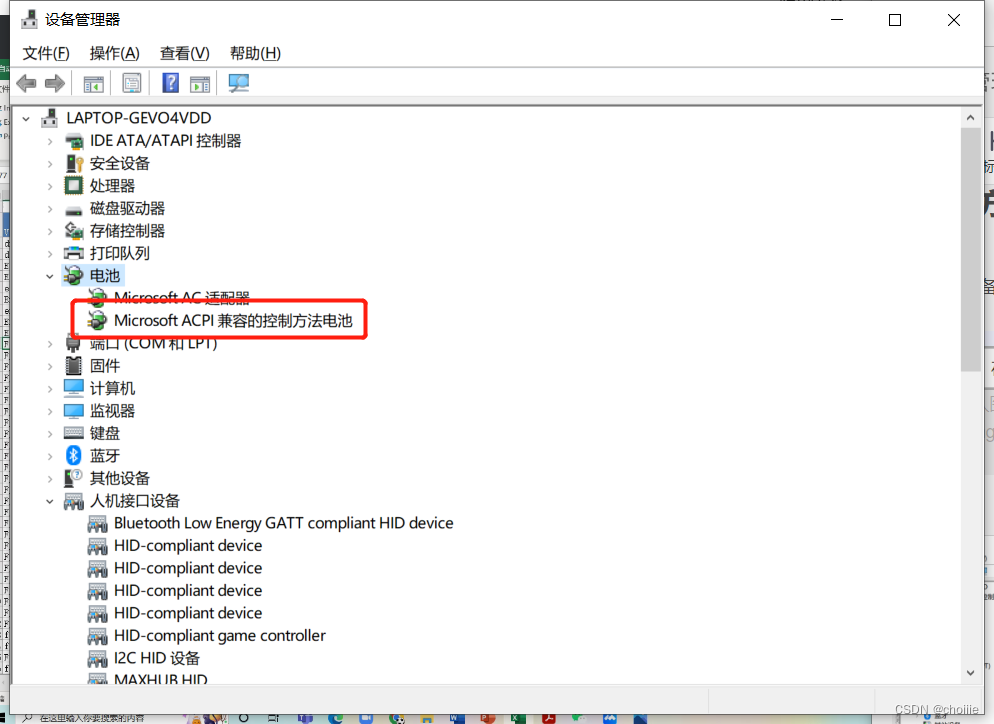This screenshot has width=994, height=724.
Task: Select the 计算机 label
Action: tap(112, 389)
